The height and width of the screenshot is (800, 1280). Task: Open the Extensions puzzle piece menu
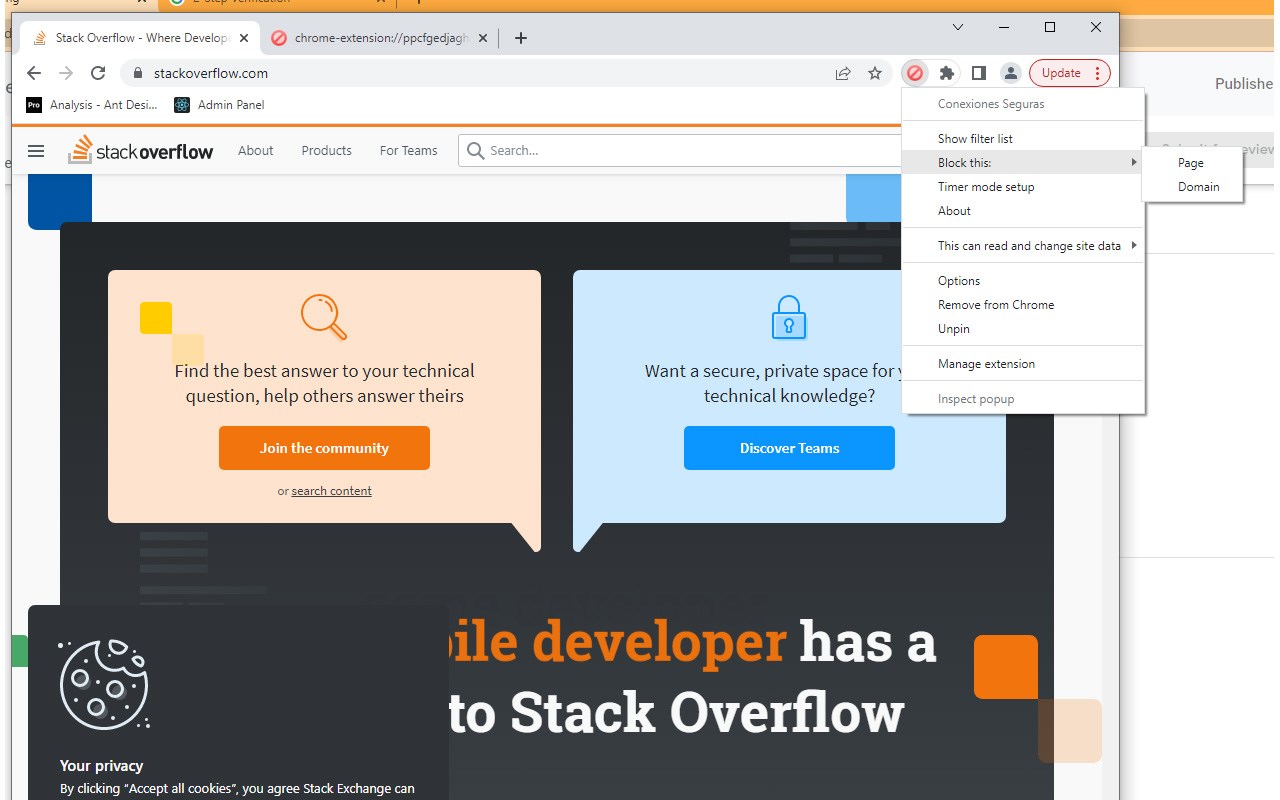[947, 73]
